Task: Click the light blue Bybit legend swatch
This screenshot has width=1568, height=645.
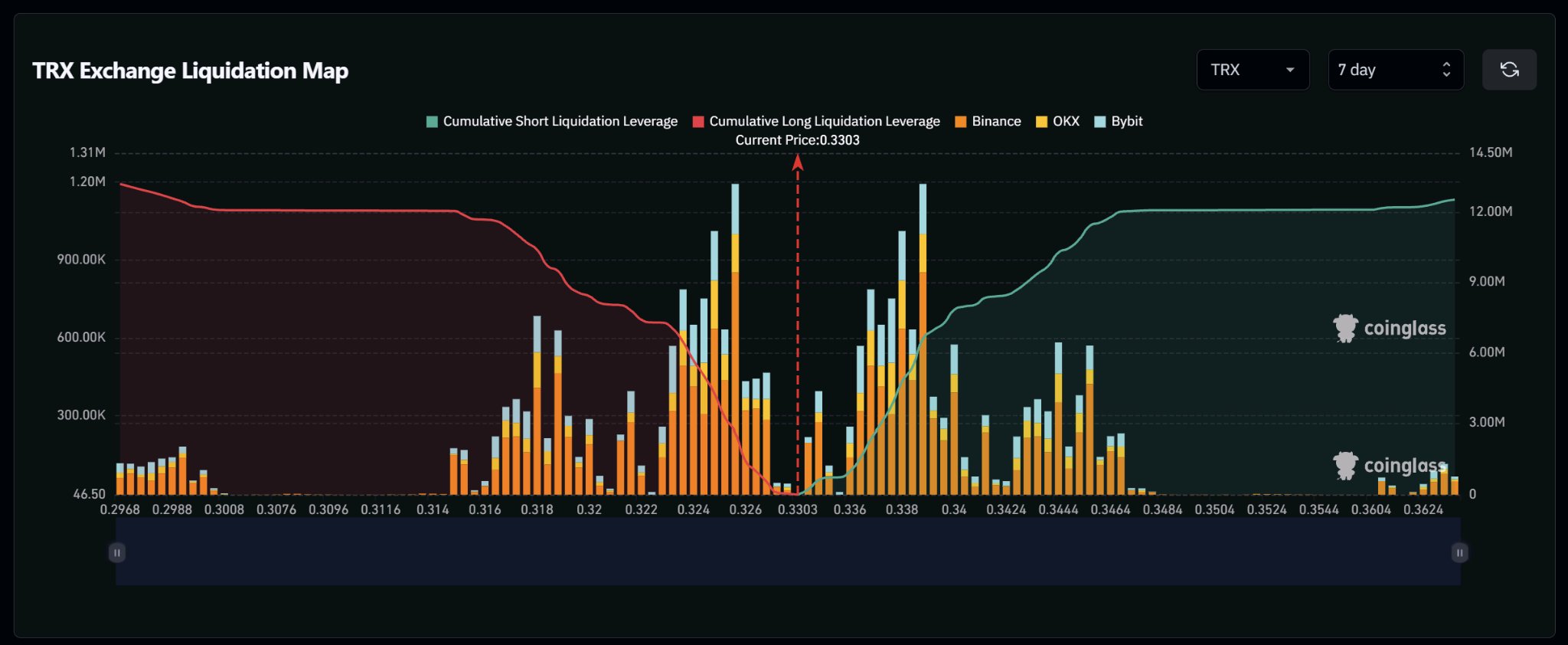Action: (1100, 122)
